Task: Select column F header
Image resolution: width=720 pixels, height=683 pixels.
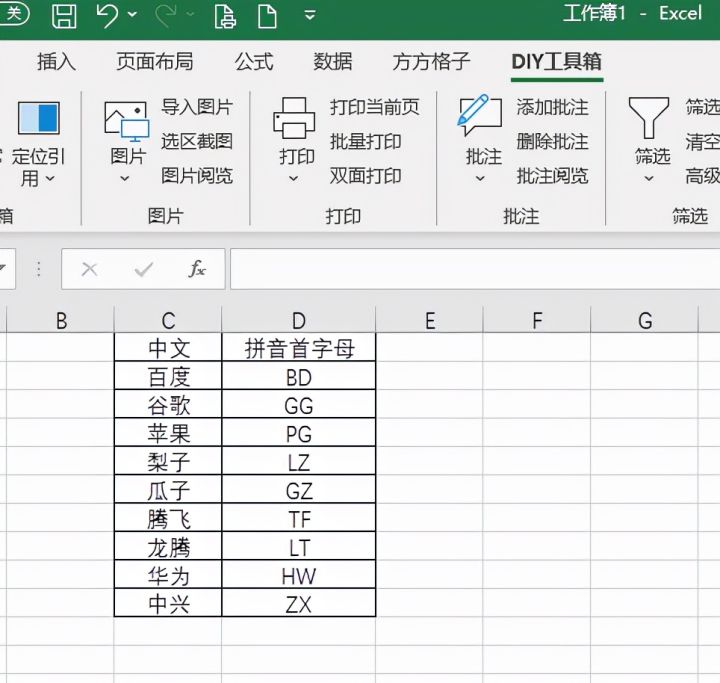Action: coord(537,321)
